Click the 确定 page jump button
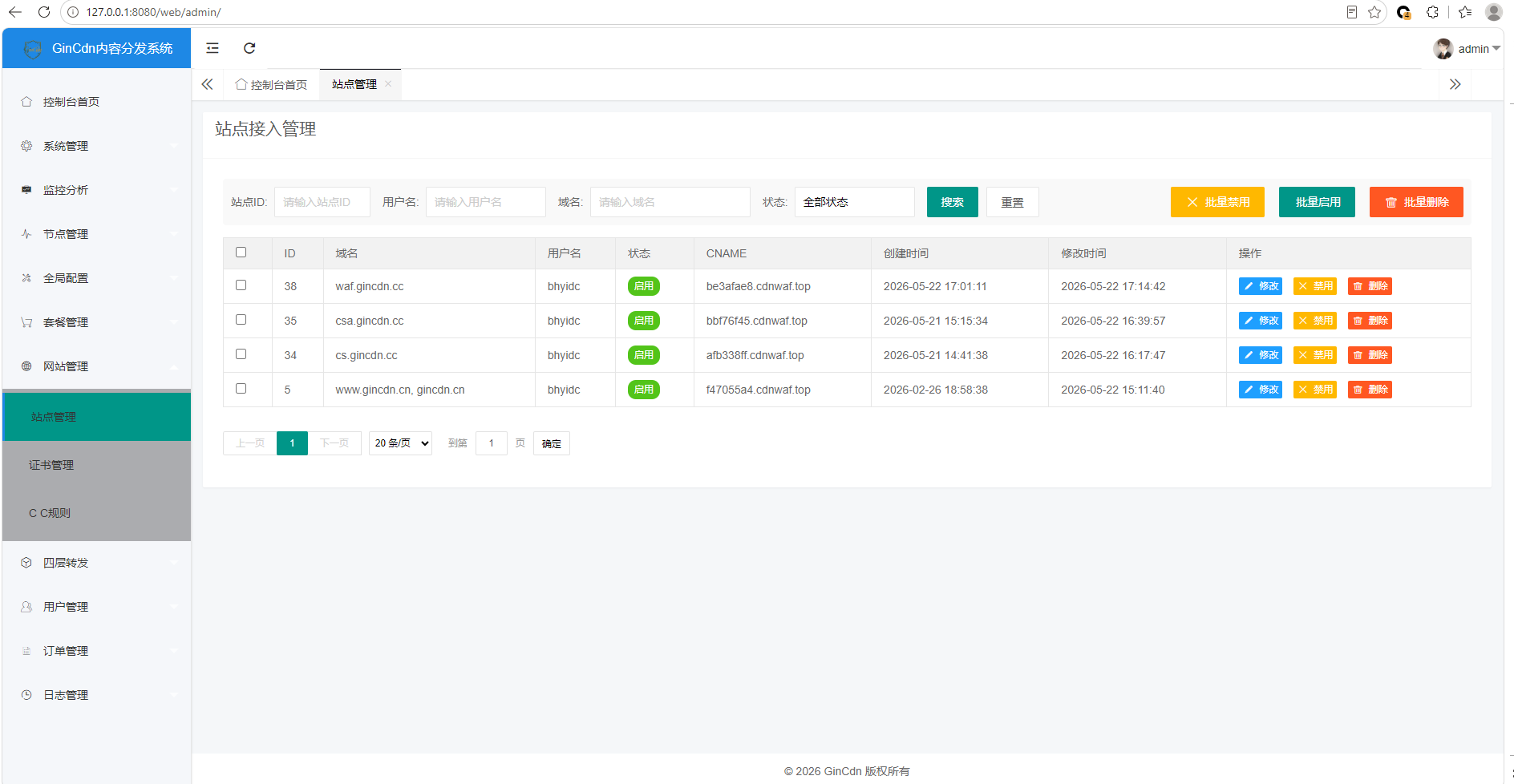This screenshot has width=1514, height=784. pyautogui.click(x=552, y=443)
